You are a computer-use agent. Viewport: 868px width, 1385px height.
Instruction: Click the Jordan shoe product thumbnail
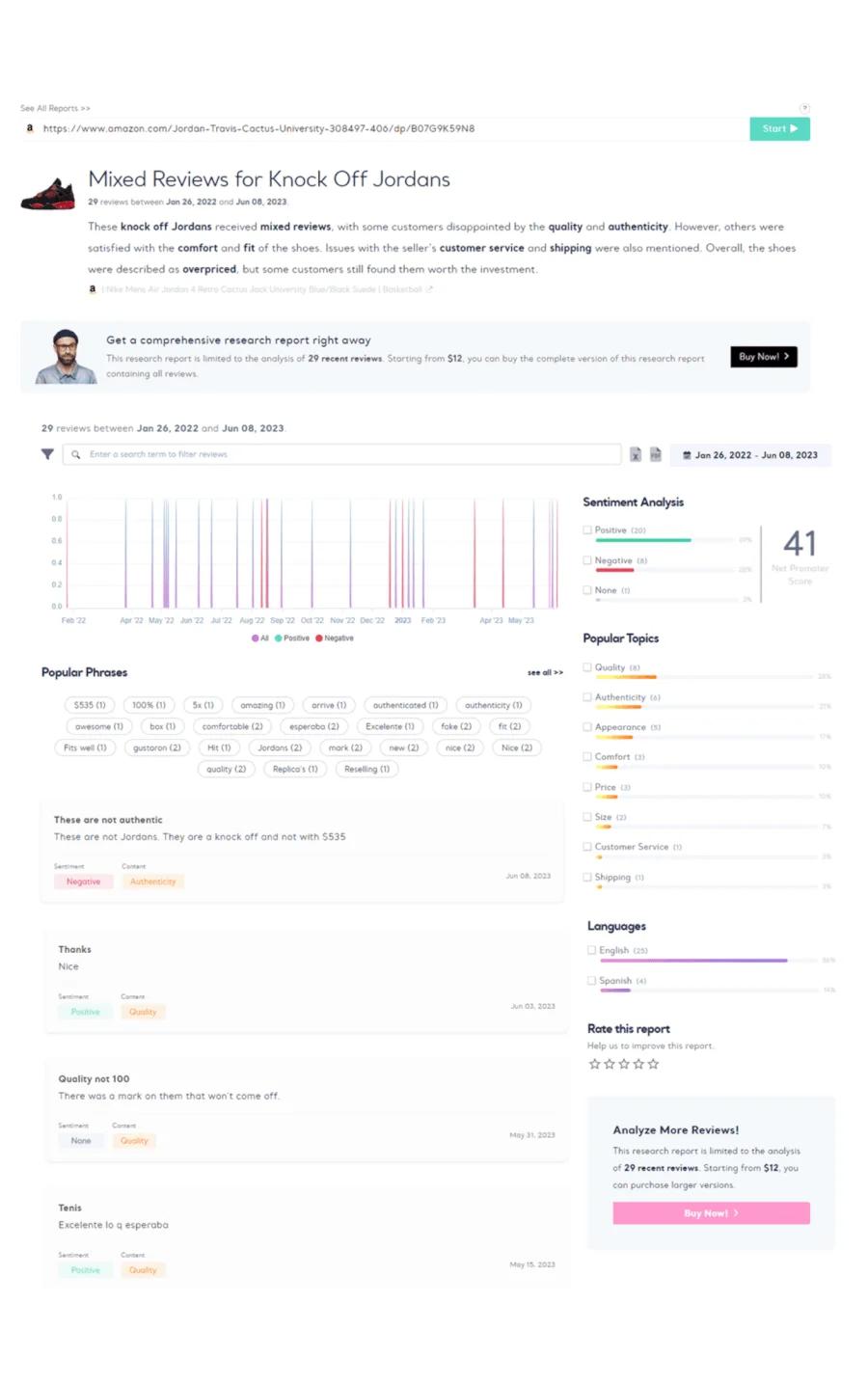(x=47, y=194)
